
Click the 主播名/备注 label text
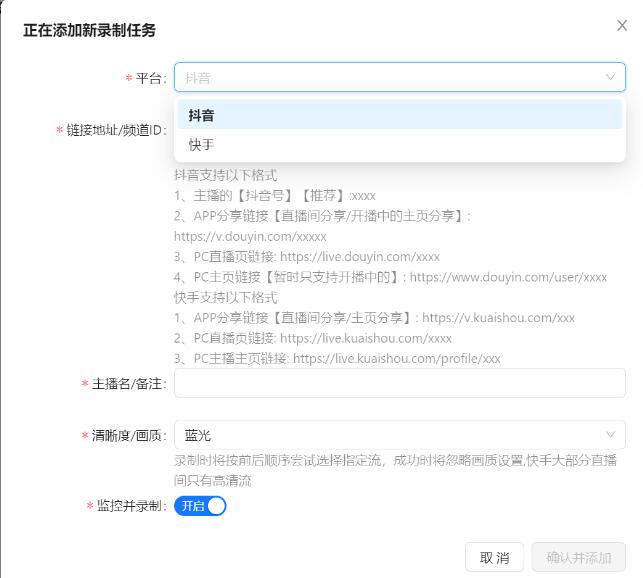(128, 384)
